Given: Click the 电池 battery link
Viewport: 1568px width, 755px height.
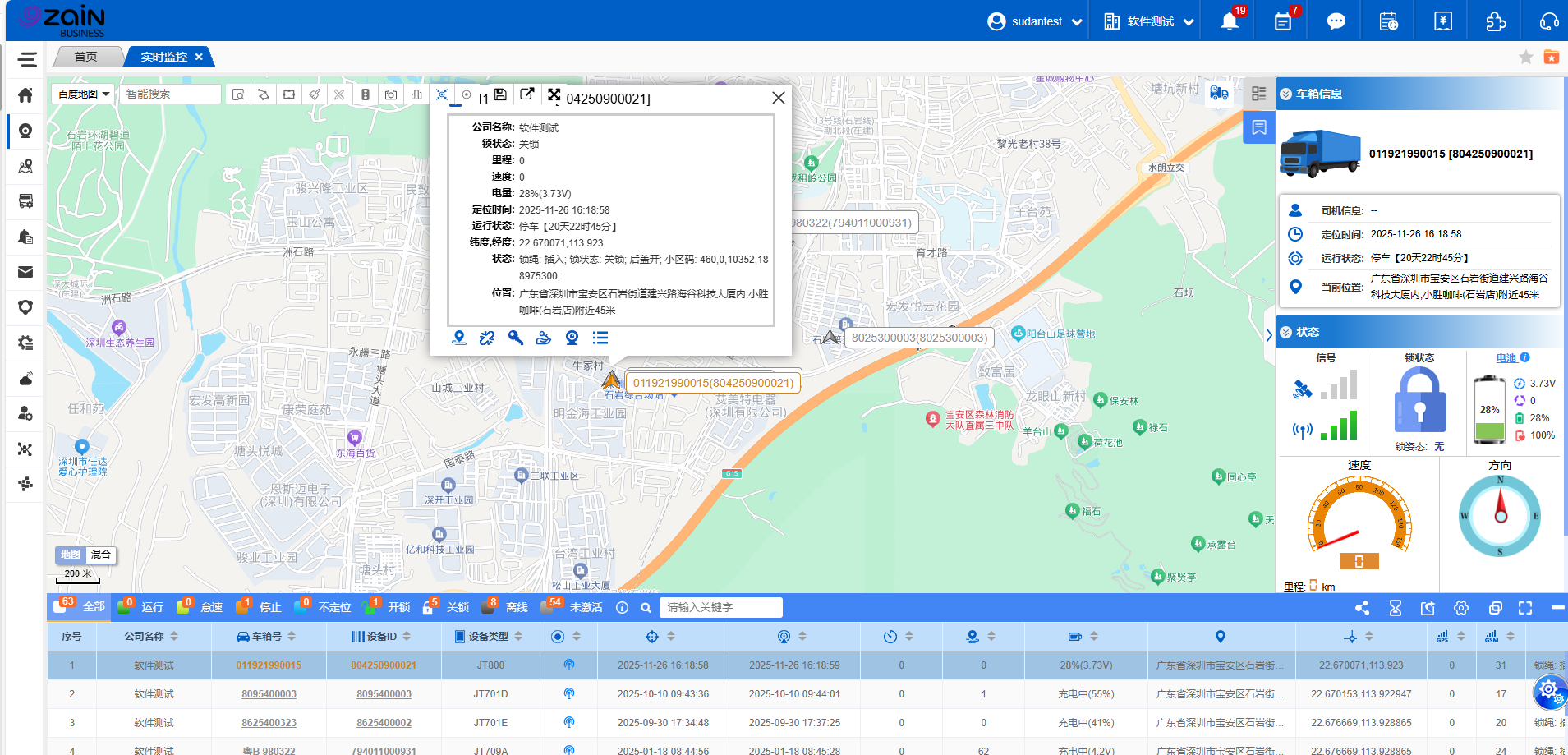Looking at the screenshot, I should click(x=1506, y=358).
